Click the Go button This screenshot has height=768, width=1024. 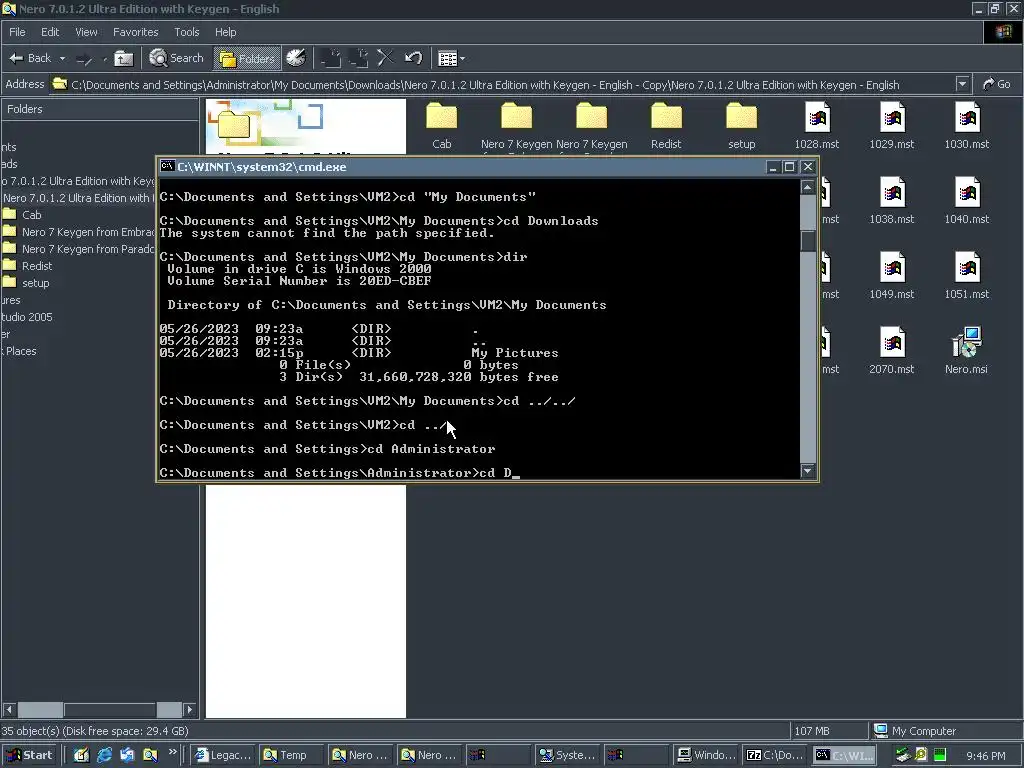[x=997, y=84]
